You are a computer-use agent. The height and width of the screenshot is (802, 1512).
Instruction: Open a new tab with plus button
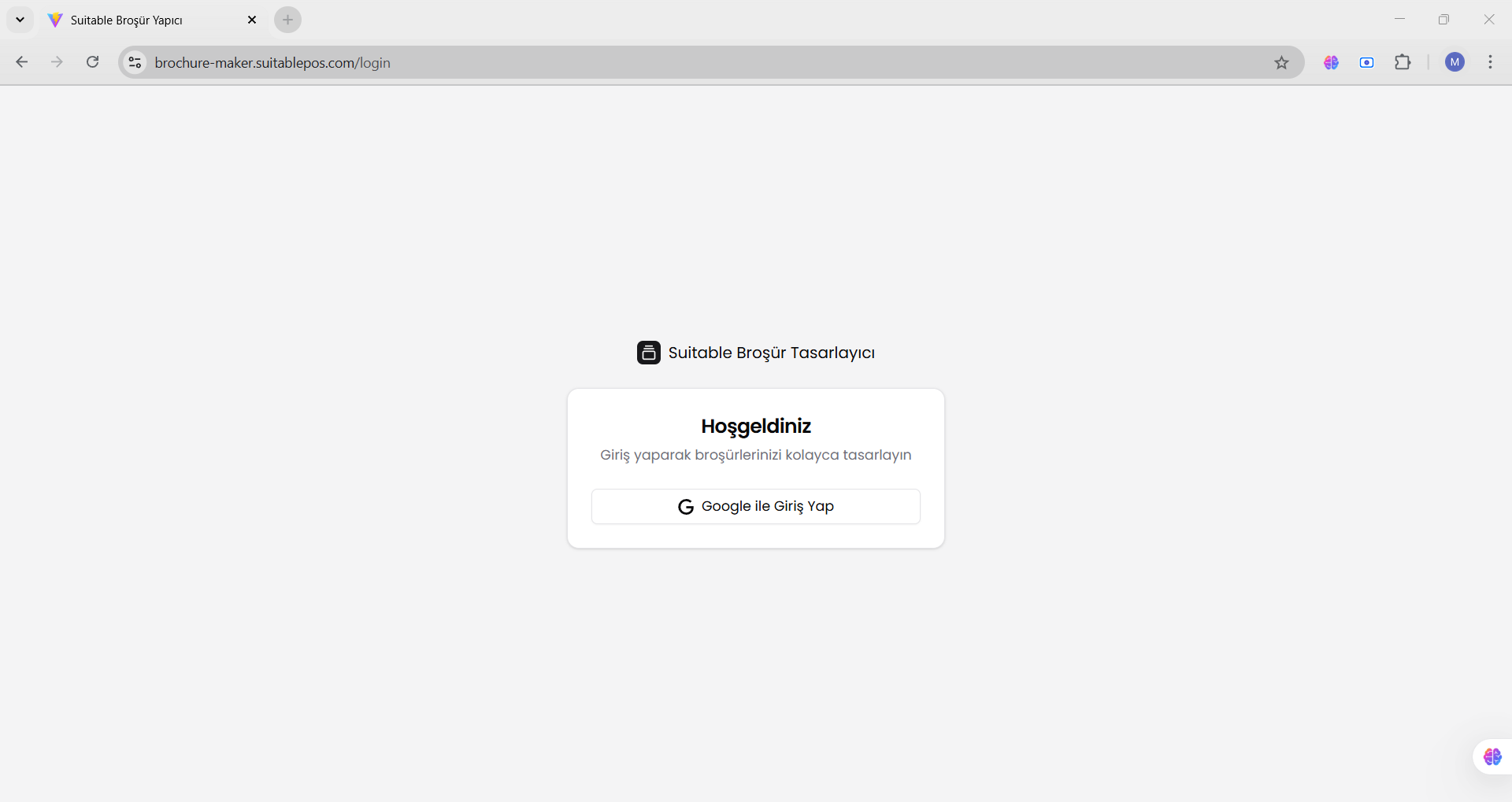[x=288, y=20]
